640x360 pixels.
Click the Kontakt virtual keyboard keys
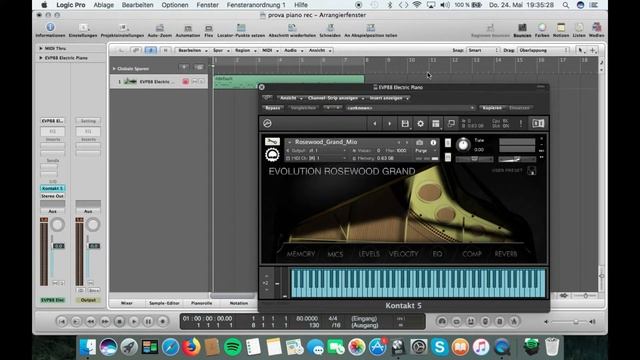417,283
